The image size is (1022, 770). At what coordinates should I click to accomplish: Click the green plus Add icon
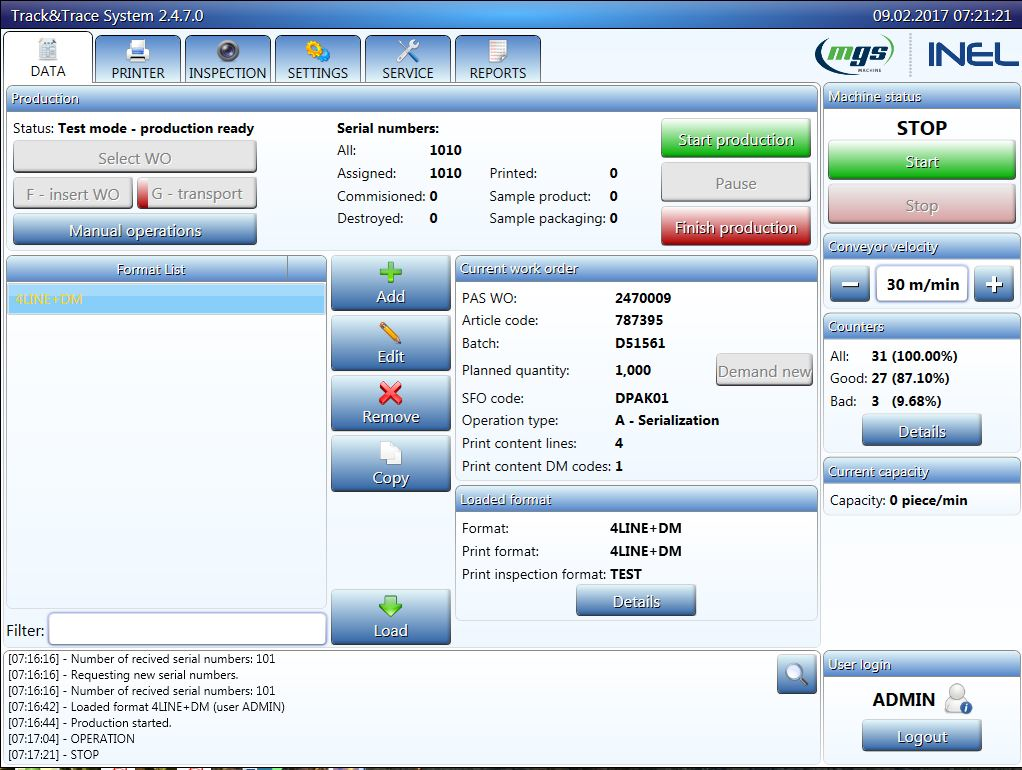[x=390, y=274]
